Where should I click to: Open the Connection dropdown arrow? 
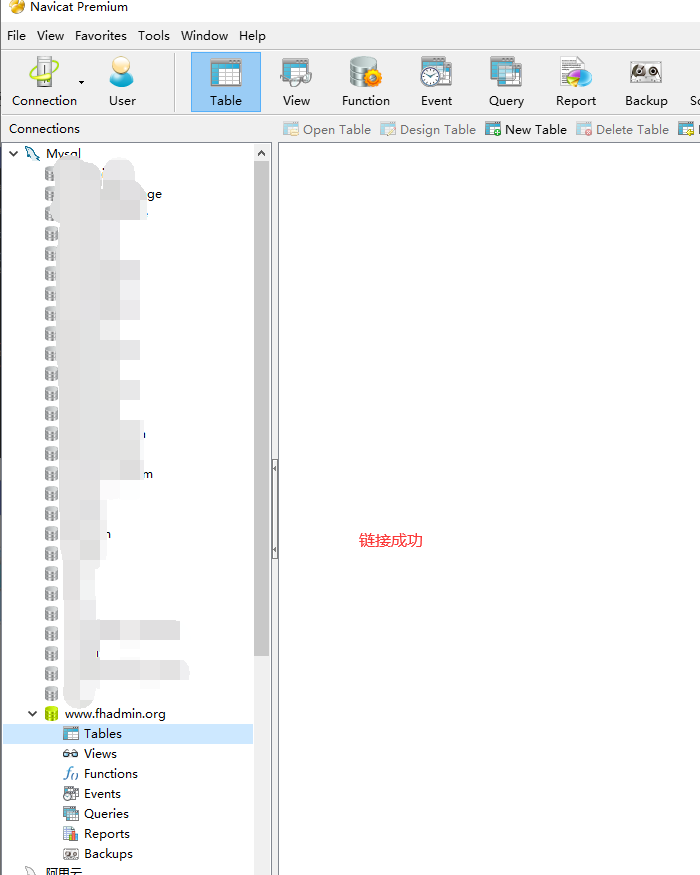tap(81, 83)
